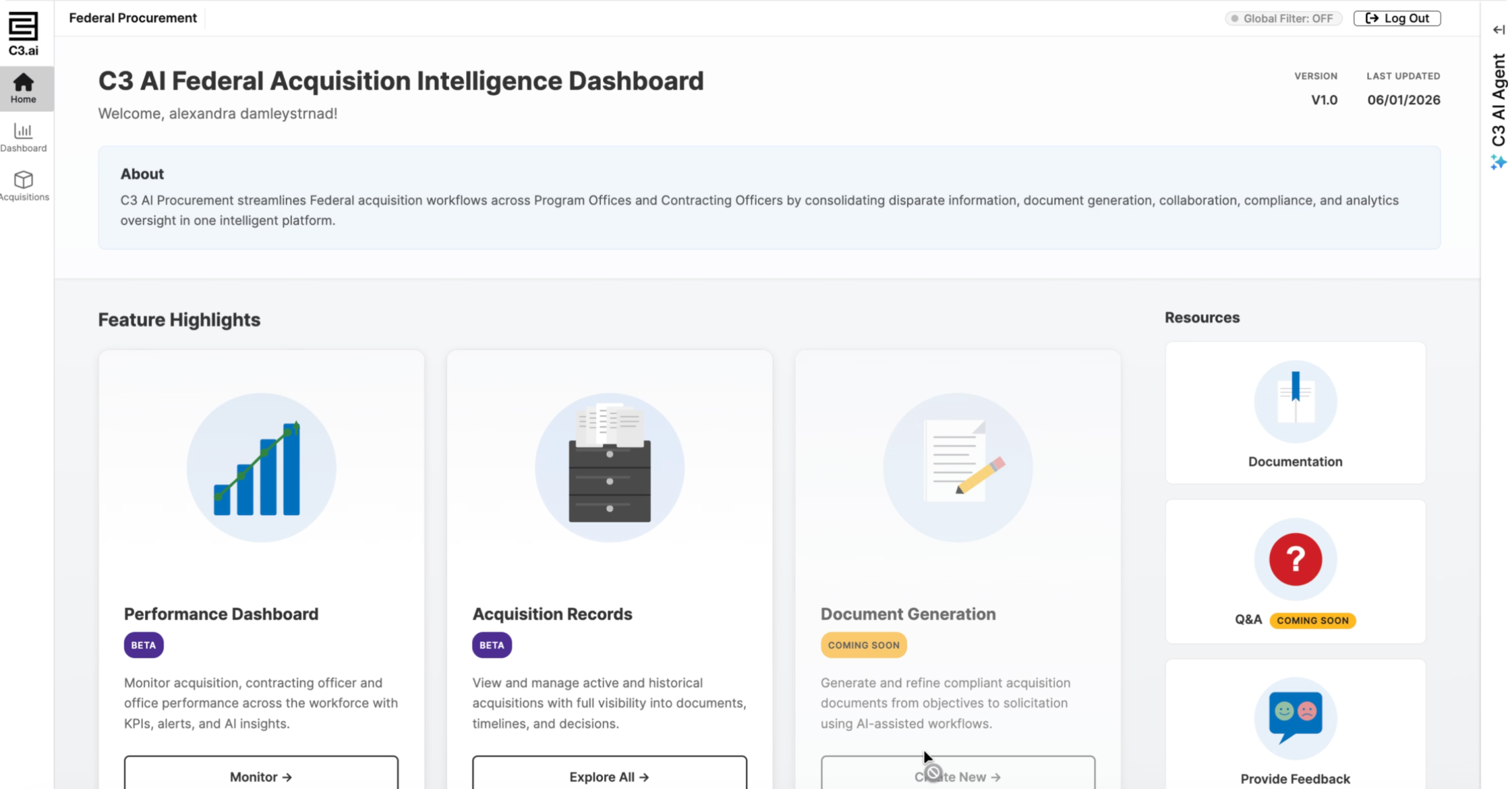
Task: Click the Federal Procurement header title
Action: [133, 18]
